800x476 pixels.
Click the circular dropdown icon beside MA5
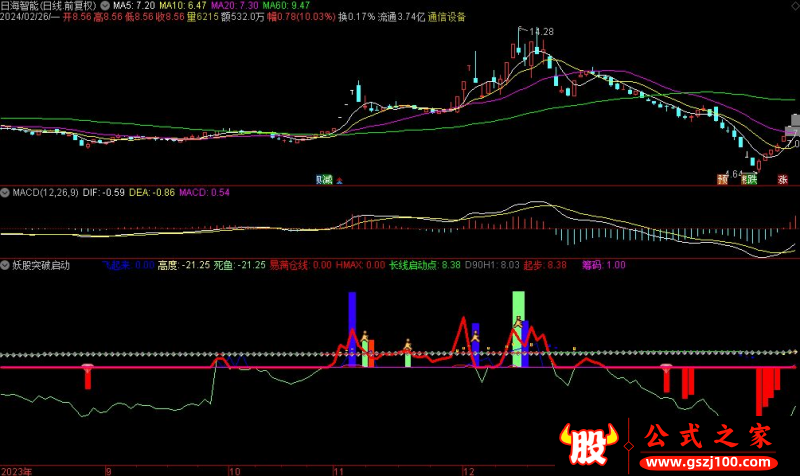tap(105, 5)
